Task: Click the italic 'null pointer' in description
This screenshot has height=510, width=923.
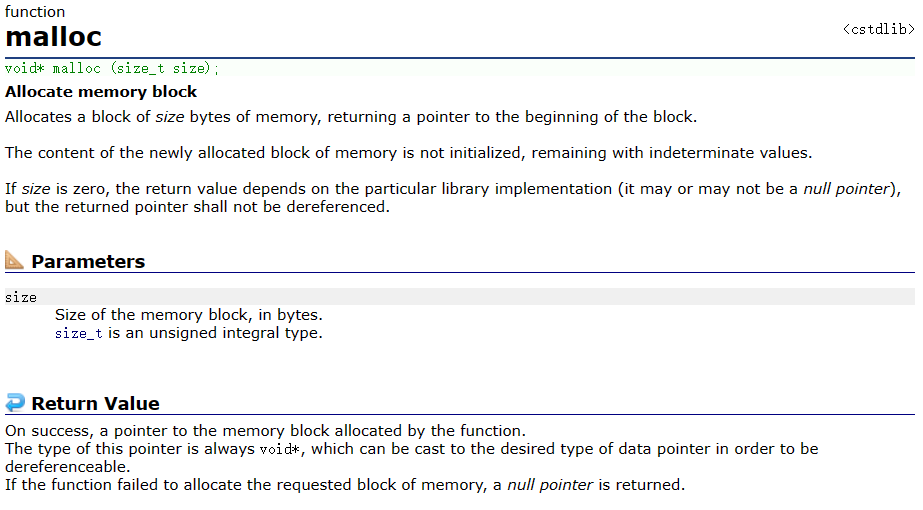Action: pyautogui.click(x=846, y=189)
